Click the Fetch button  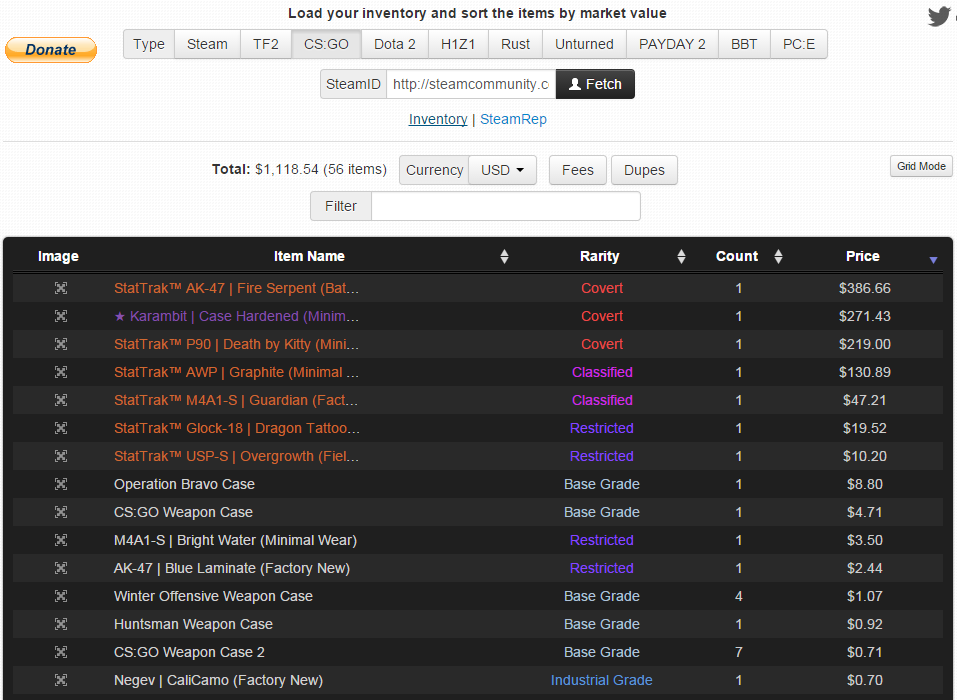pyautogui.click(x=595, y=84)
